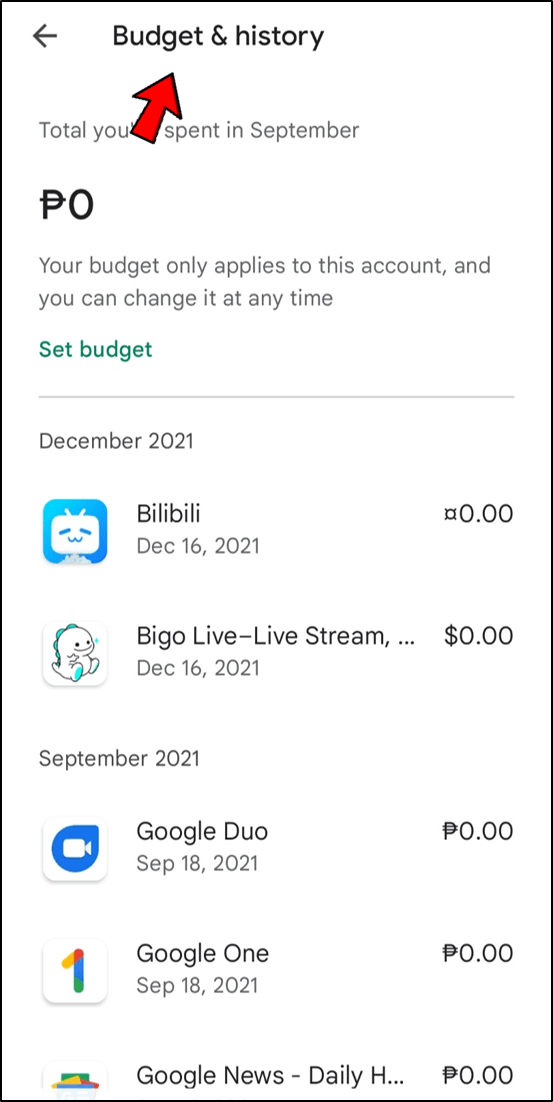Tap the back arrow icon

45,37
